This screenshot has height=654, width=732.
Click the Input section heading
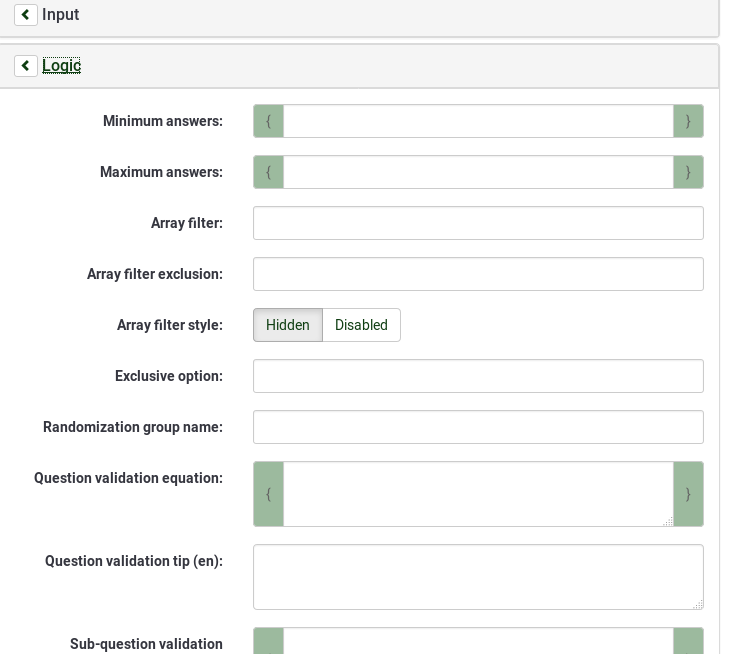pyautogui.click(x=60, y=15)
